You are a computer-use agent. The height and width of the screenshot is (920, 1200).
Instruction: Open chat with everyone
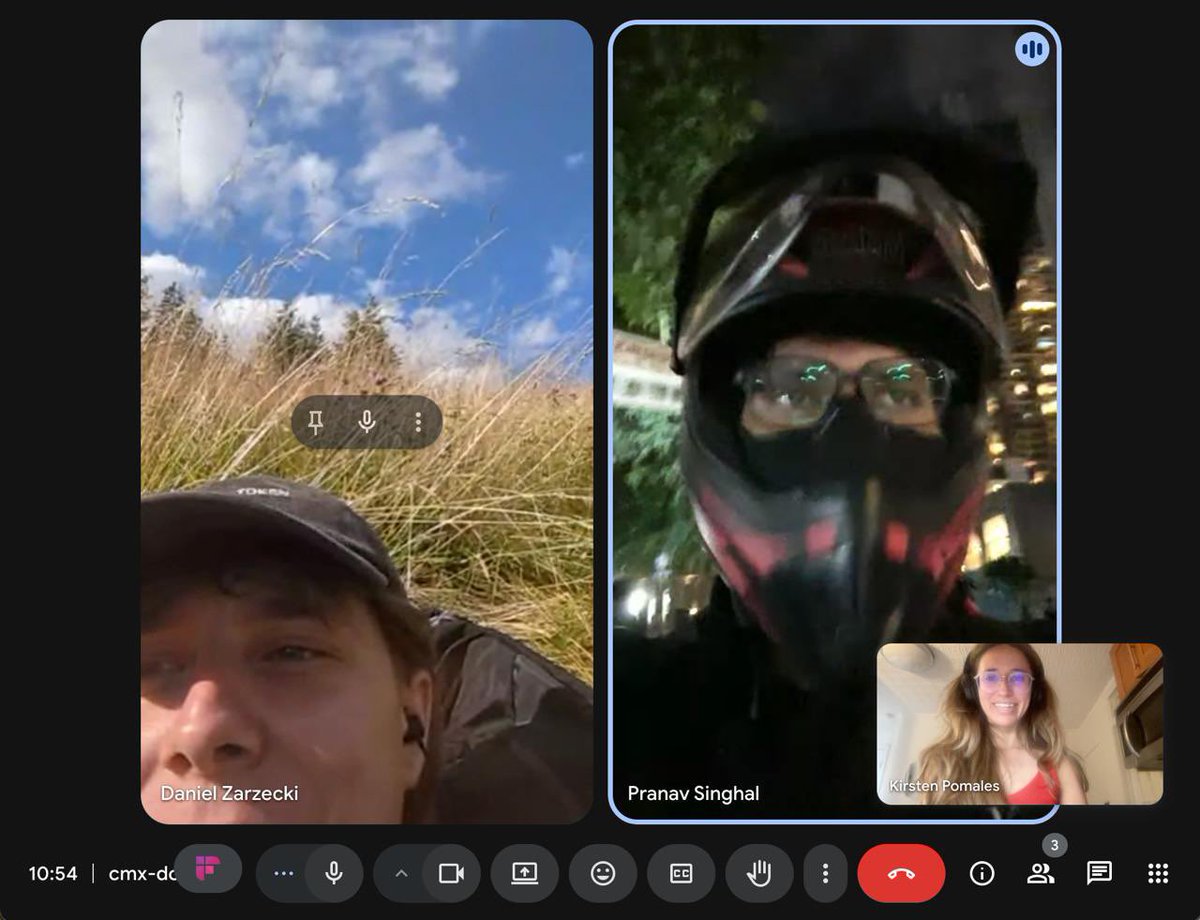pyautogui.click(x=1099, y=873)
